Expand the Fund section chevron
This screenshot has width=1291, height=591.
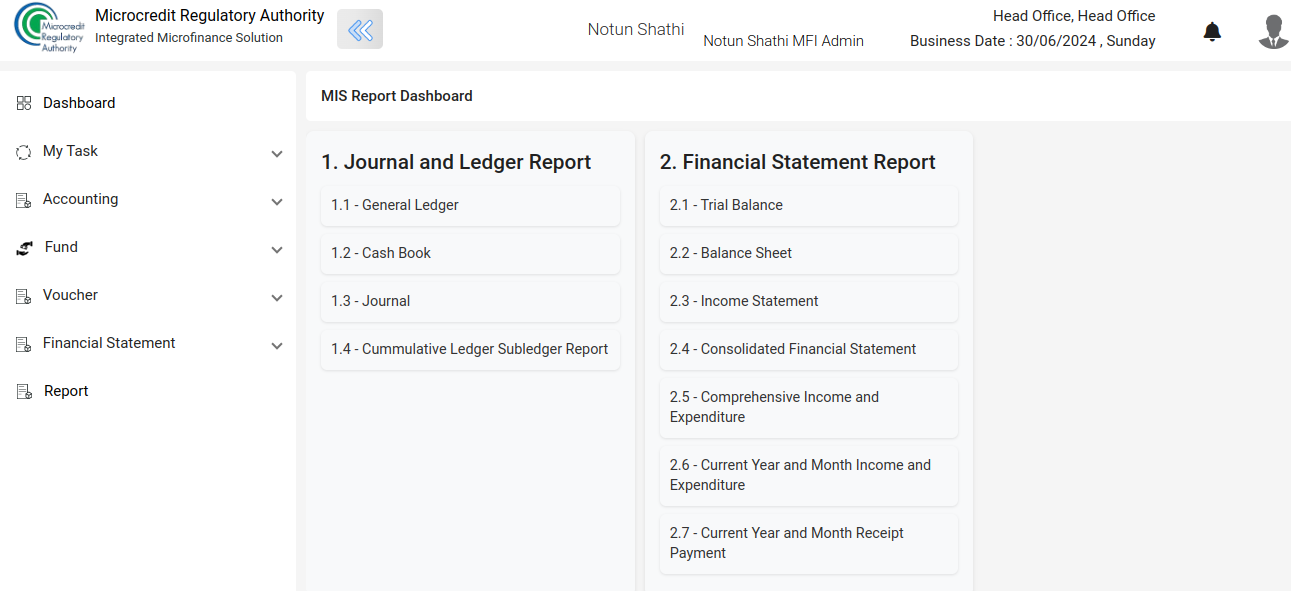[x=277, y=250]
